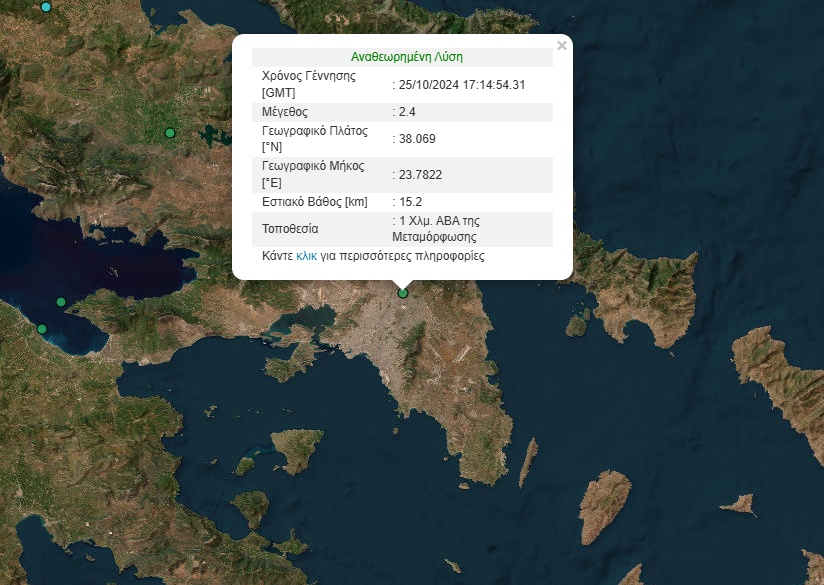The image size is (824, 585).
Task: Click the cyan earthquake marker
Action: 45,7
